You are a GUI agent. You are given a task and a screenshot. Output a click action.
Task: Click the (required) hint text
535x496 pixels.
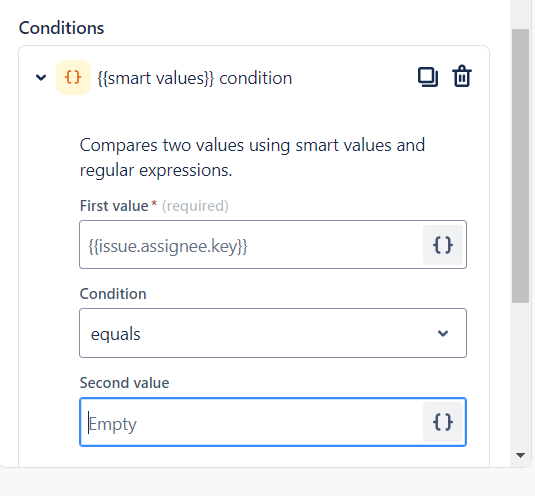point(195,206)
